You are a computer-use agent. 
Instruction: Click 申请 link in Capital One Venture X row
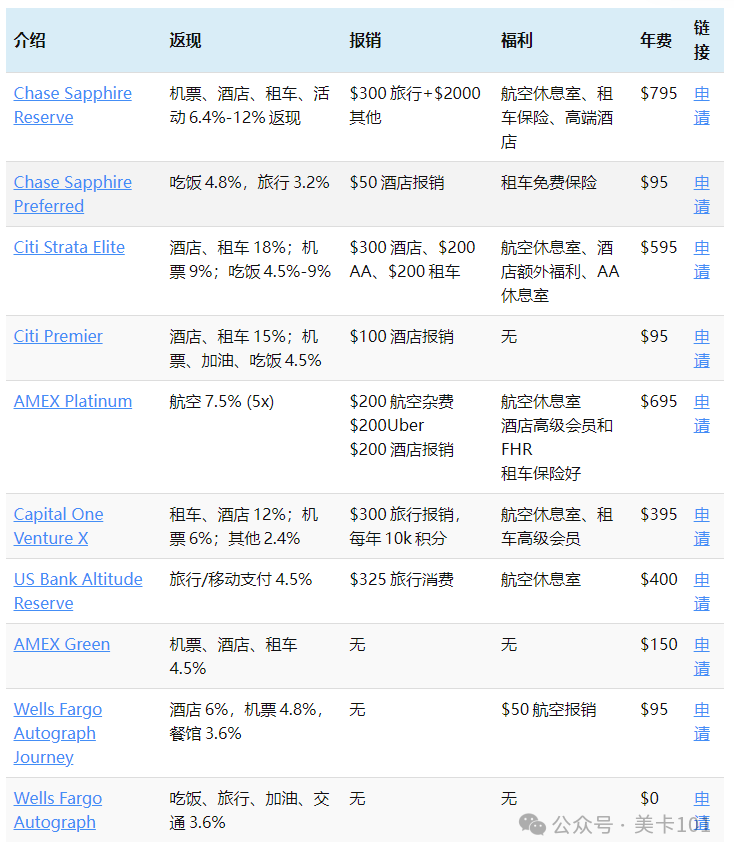pyautogui.click(x=702, y=526)
